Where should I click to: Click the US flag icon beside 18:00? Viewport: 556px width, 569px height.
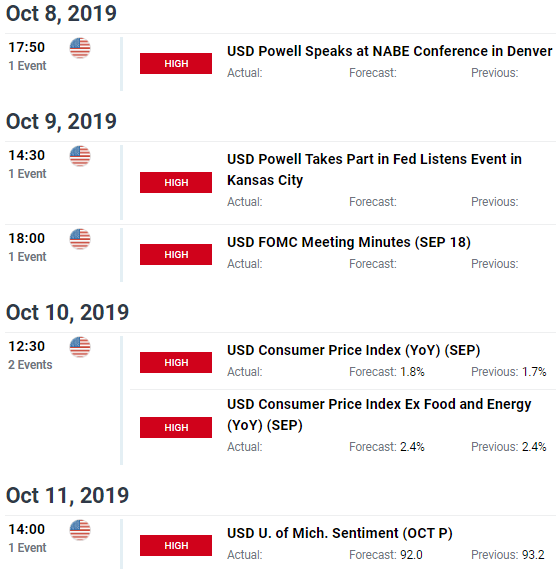pyautogui.click(x=80, y=239)
